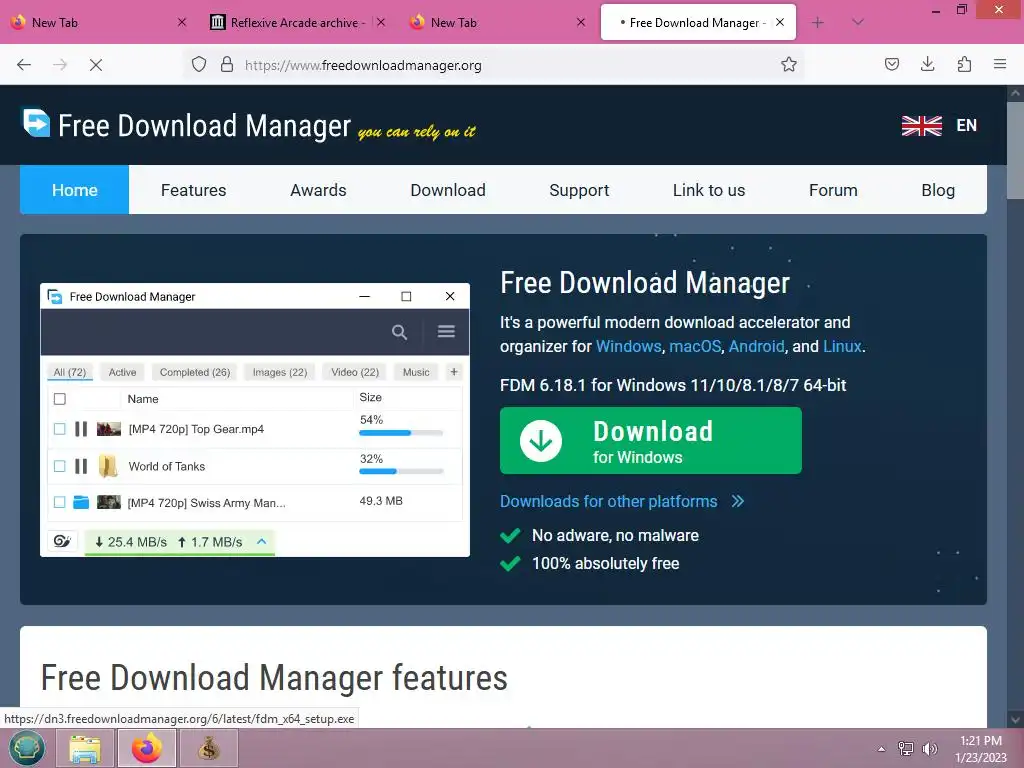Open Downloads for other platforms link
Screen dimensions: 1024x768
(x=608, y=501)
